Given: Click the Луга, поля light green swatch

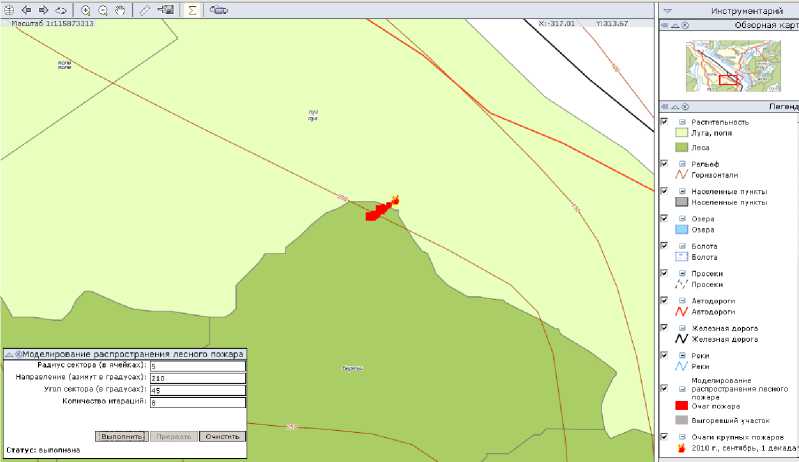Looking at the screenshot, I should pos(681,133).
